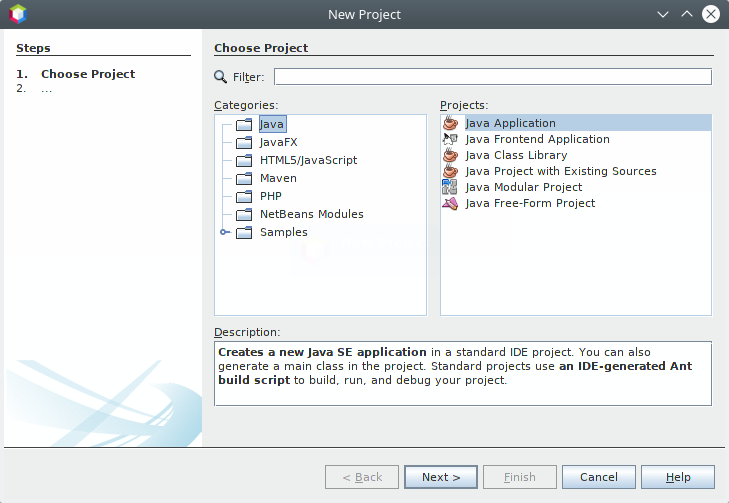Click the Java Class Library icon
Screen dimensions: 729x503
(x=450, y=155)
